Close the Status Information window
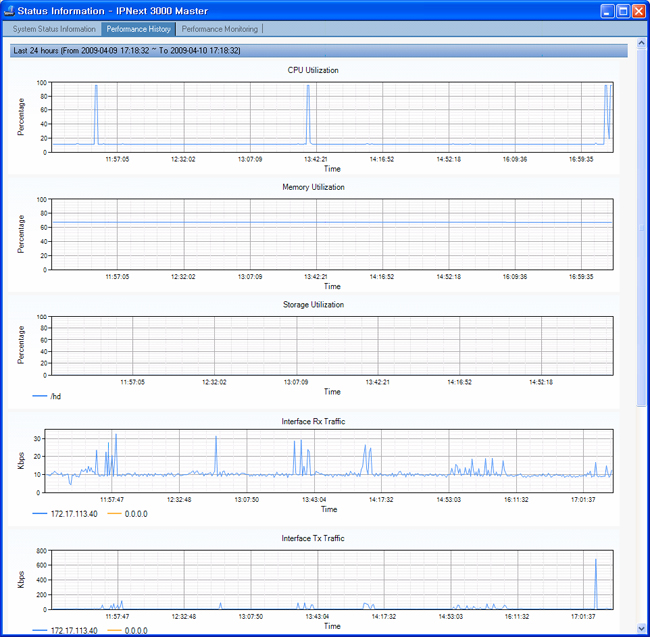This screenshot has width=650, height=637. [638, 10]
